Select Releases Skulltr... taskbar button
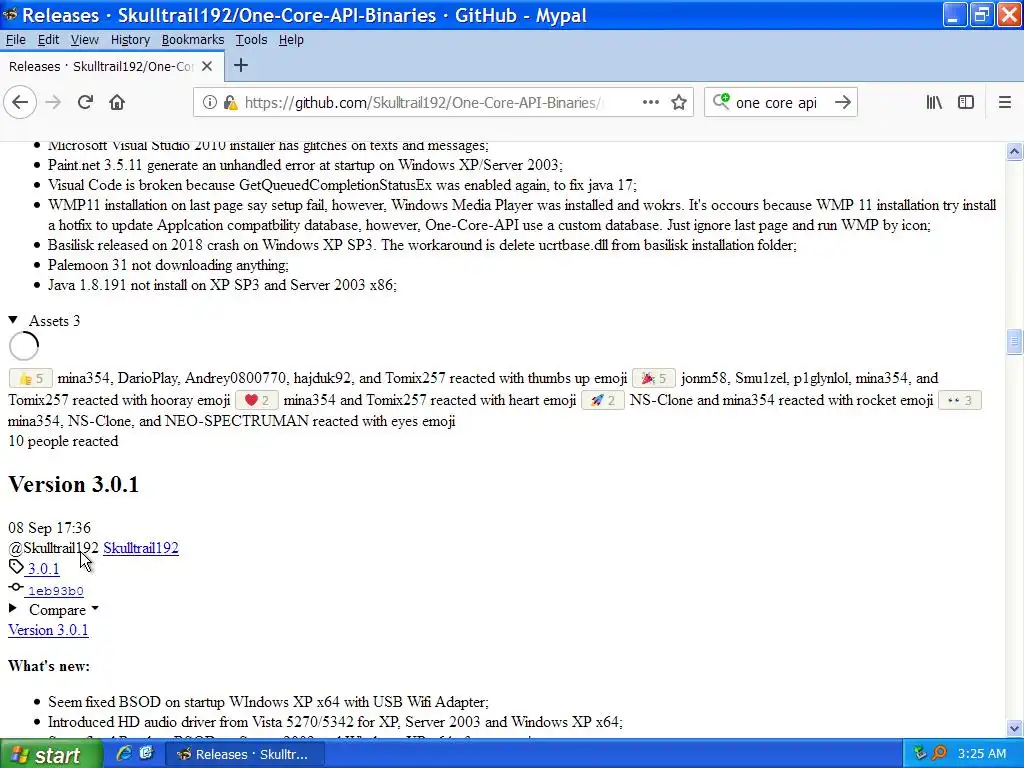Image resolution: width=1024 pixels, height=768 pixels. (244, 754)
